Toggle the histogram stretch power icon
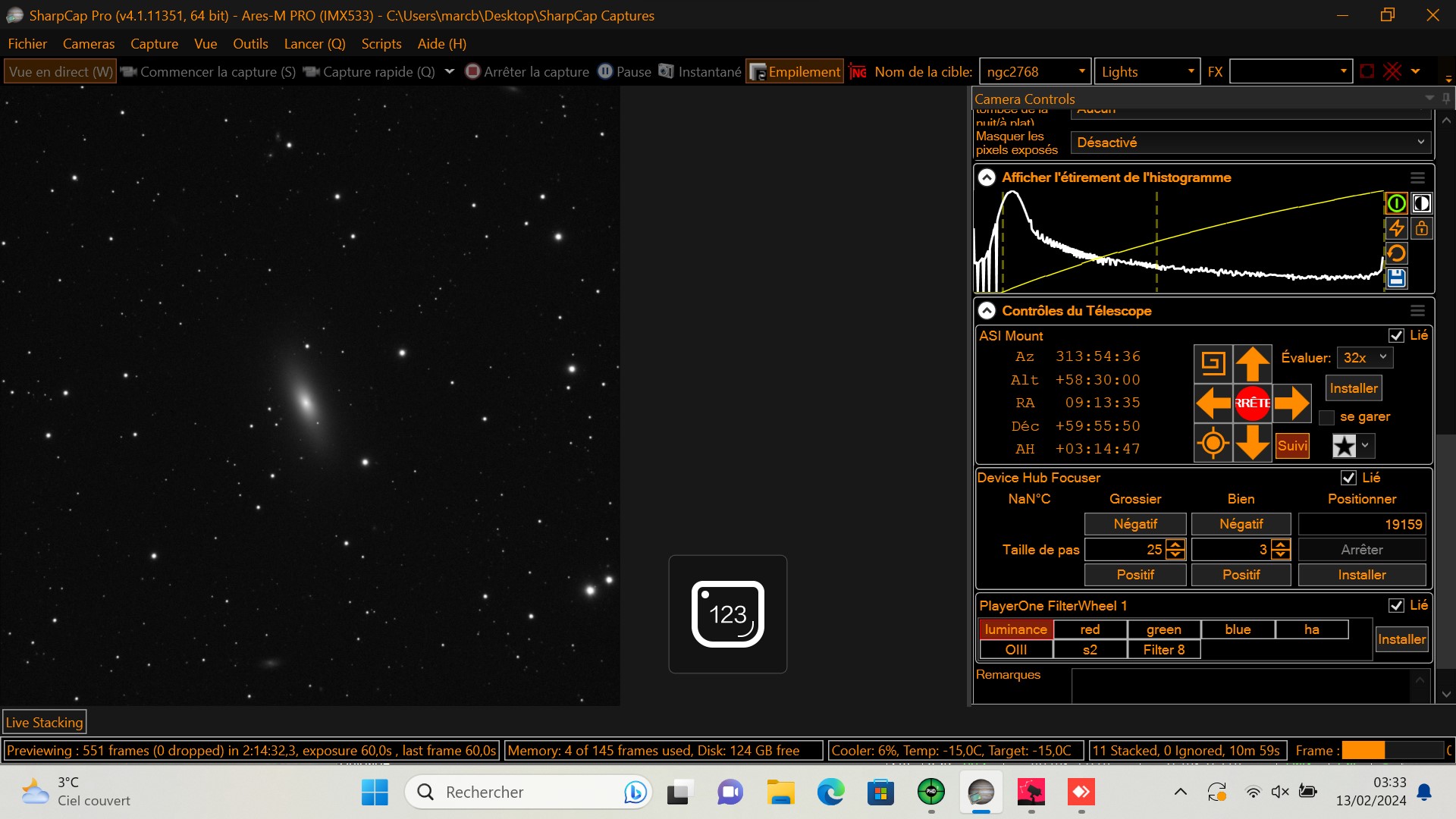Viewport: 1456px width, 819px height. 1396,203
